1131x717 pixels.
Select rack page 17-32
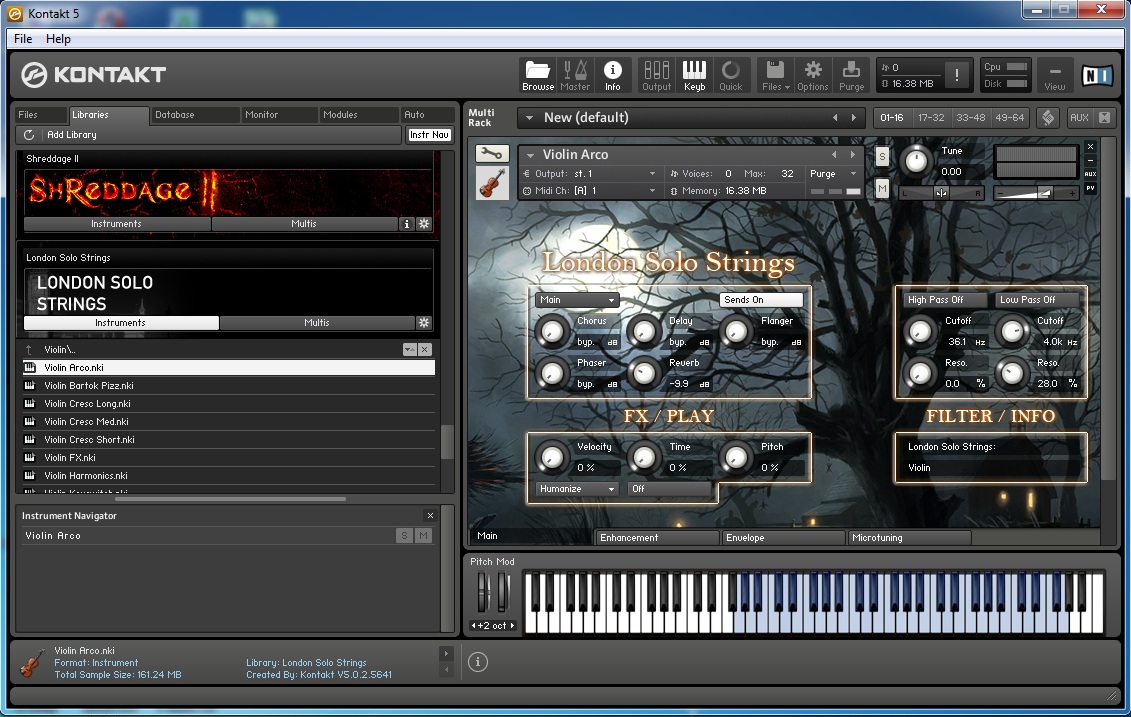coord(930,118)
